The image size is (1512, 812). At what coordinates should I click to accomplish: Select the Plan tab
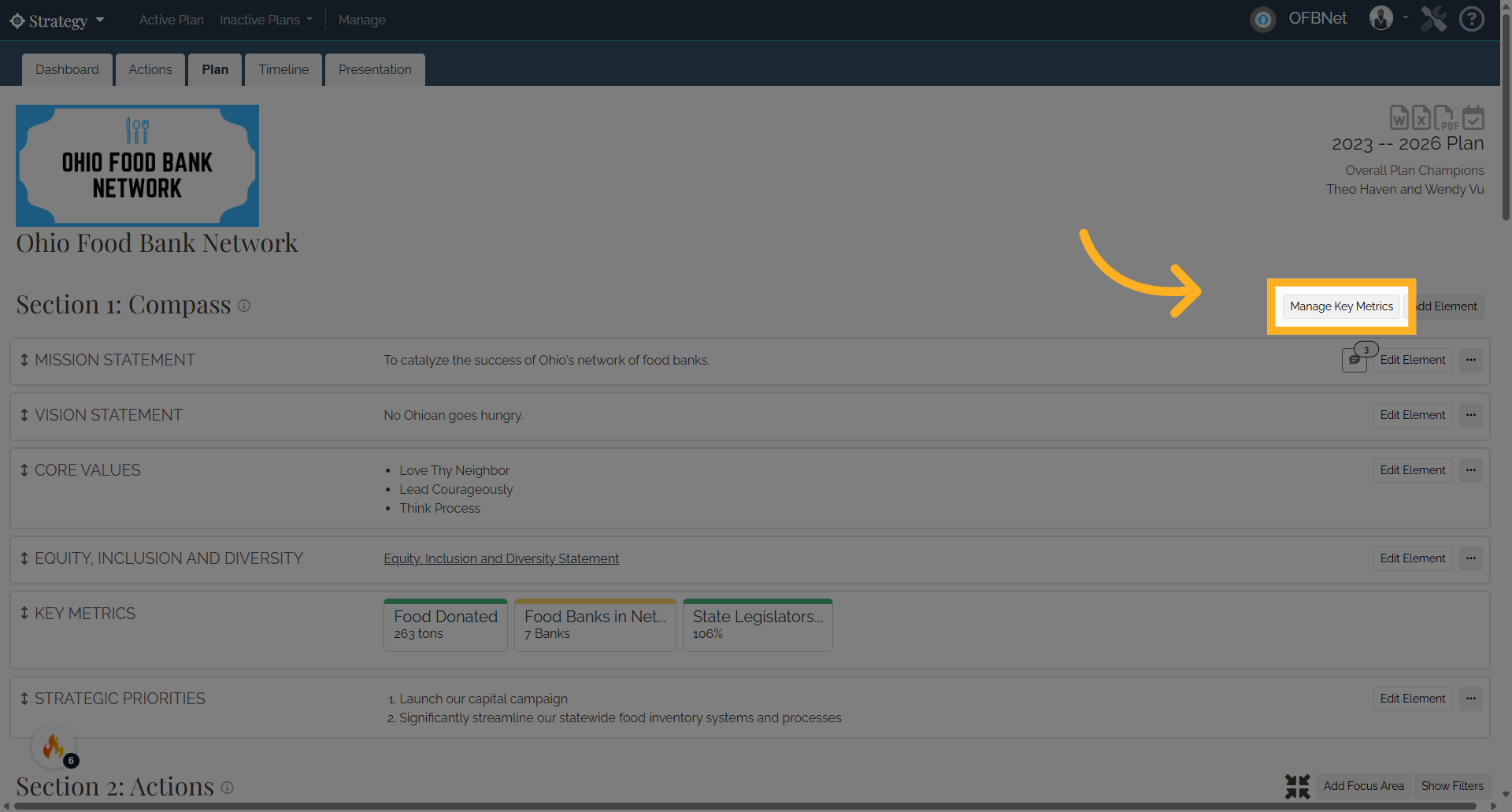click(x=215, y=69)
